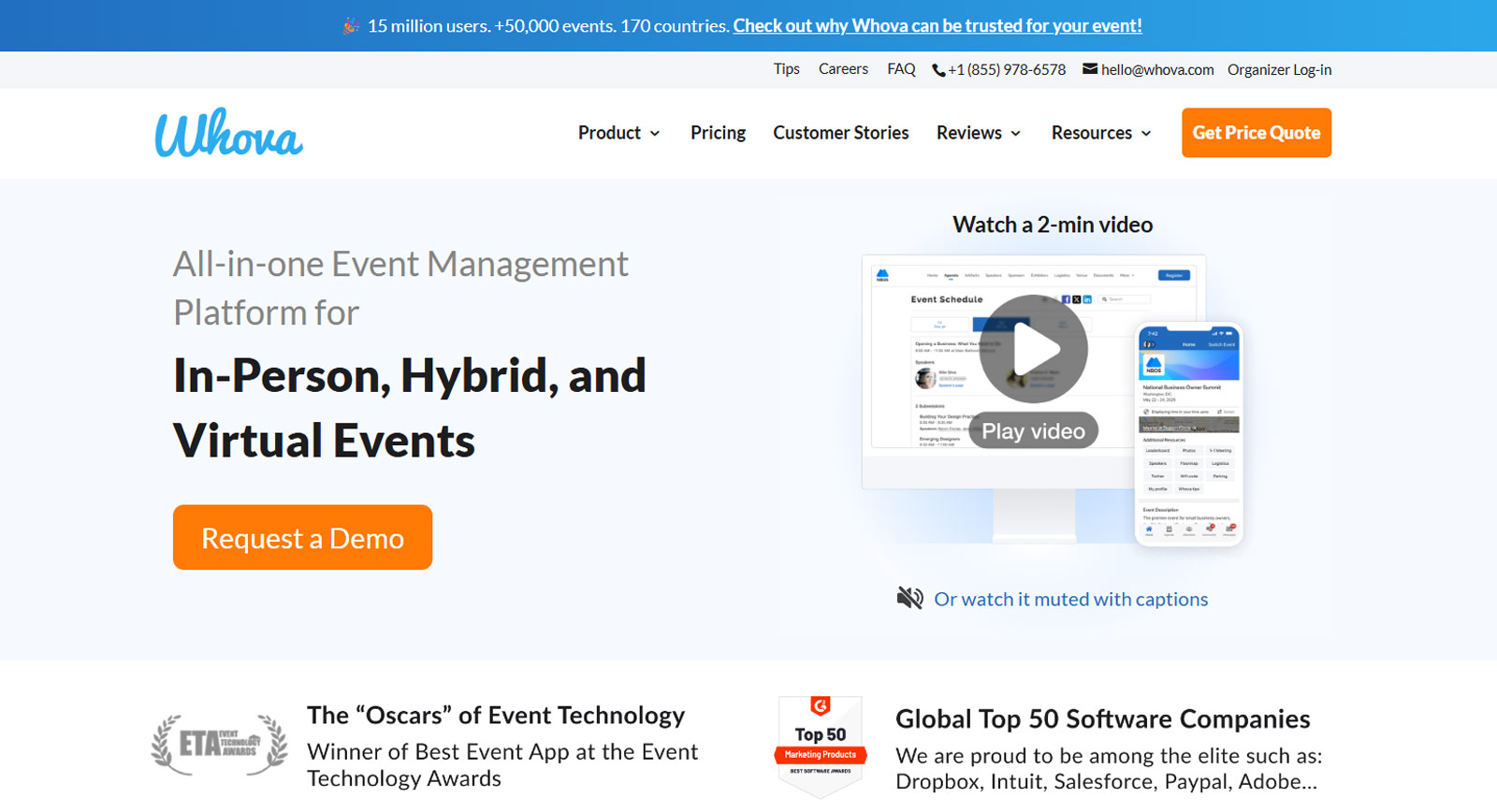Click the envelope email icon
The height and width of the screenshot is (812, 1497).
(1090, 69)
